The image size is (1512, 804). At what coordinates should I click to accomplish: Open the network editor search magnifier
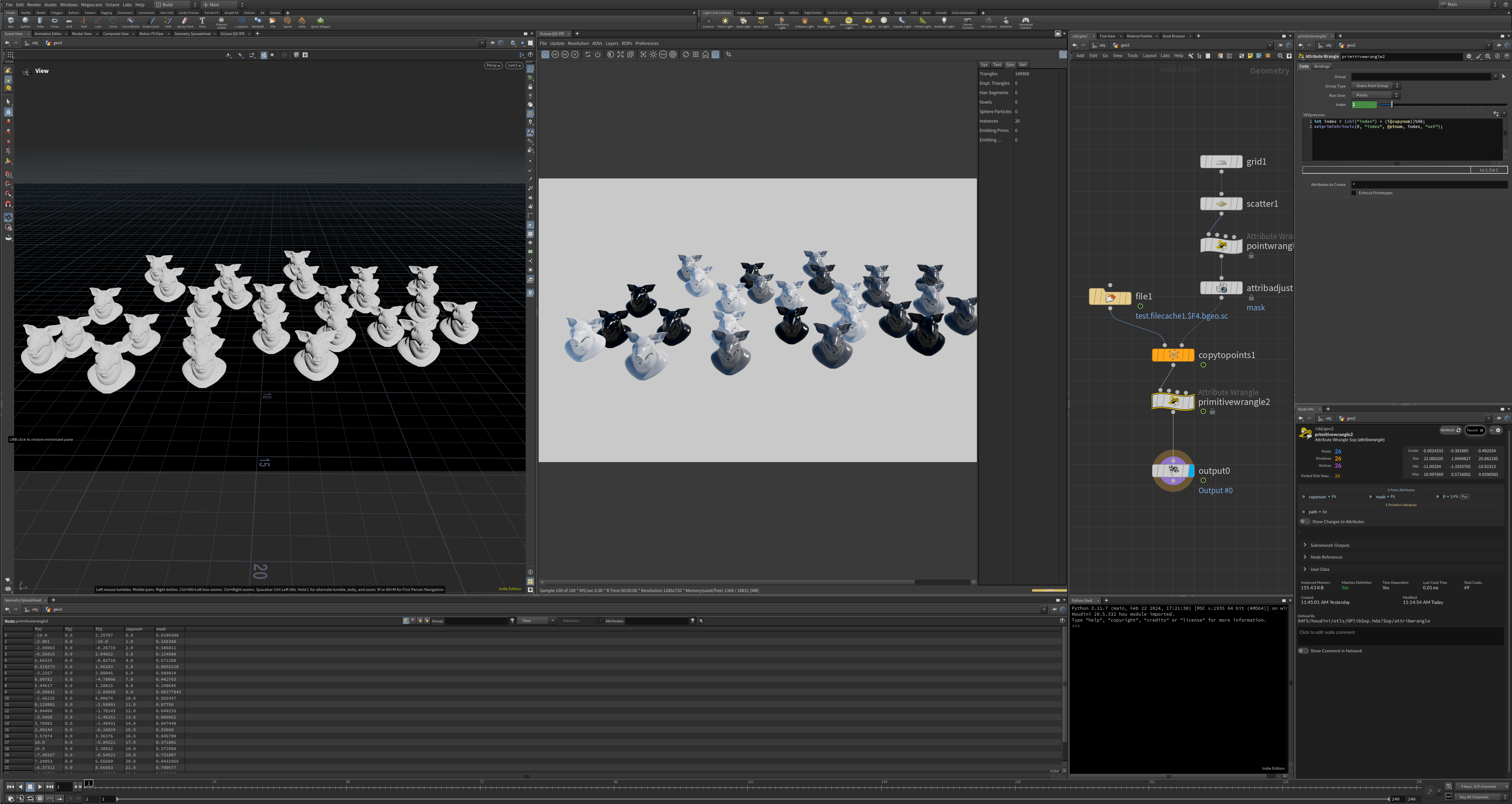1280,56
